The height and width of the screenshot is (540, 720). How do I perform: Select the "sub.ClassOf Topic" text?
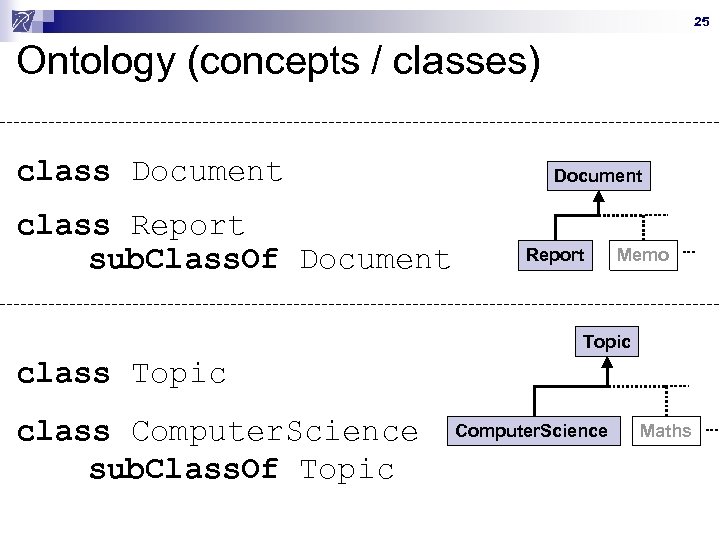tap(242, 468)
